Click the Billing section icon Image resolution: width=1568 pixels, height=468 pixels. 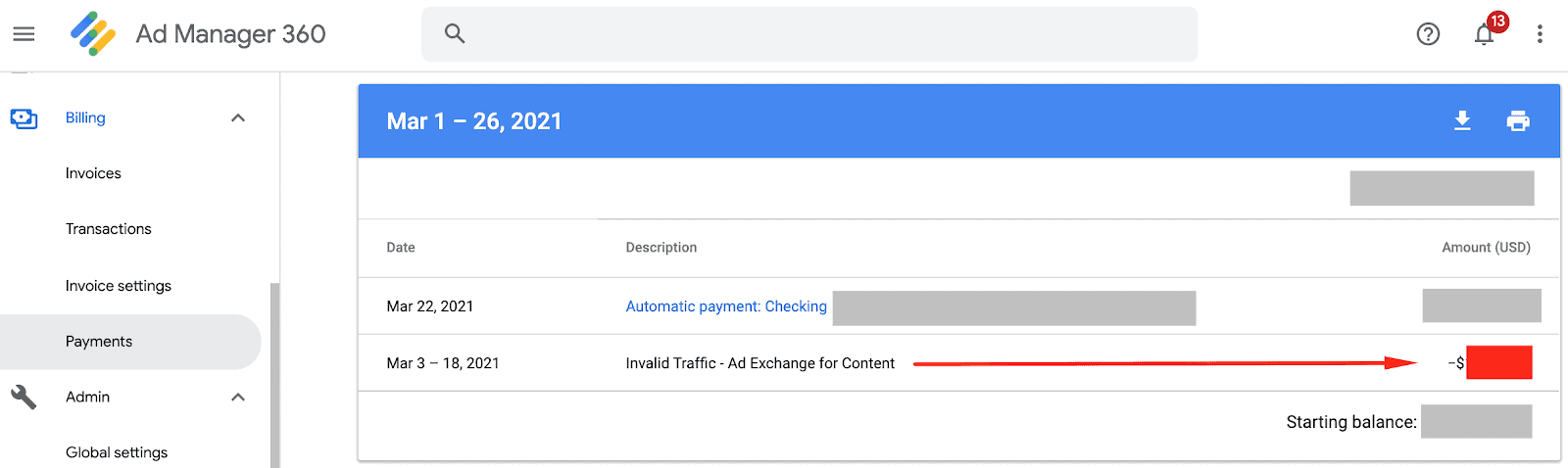24,118
